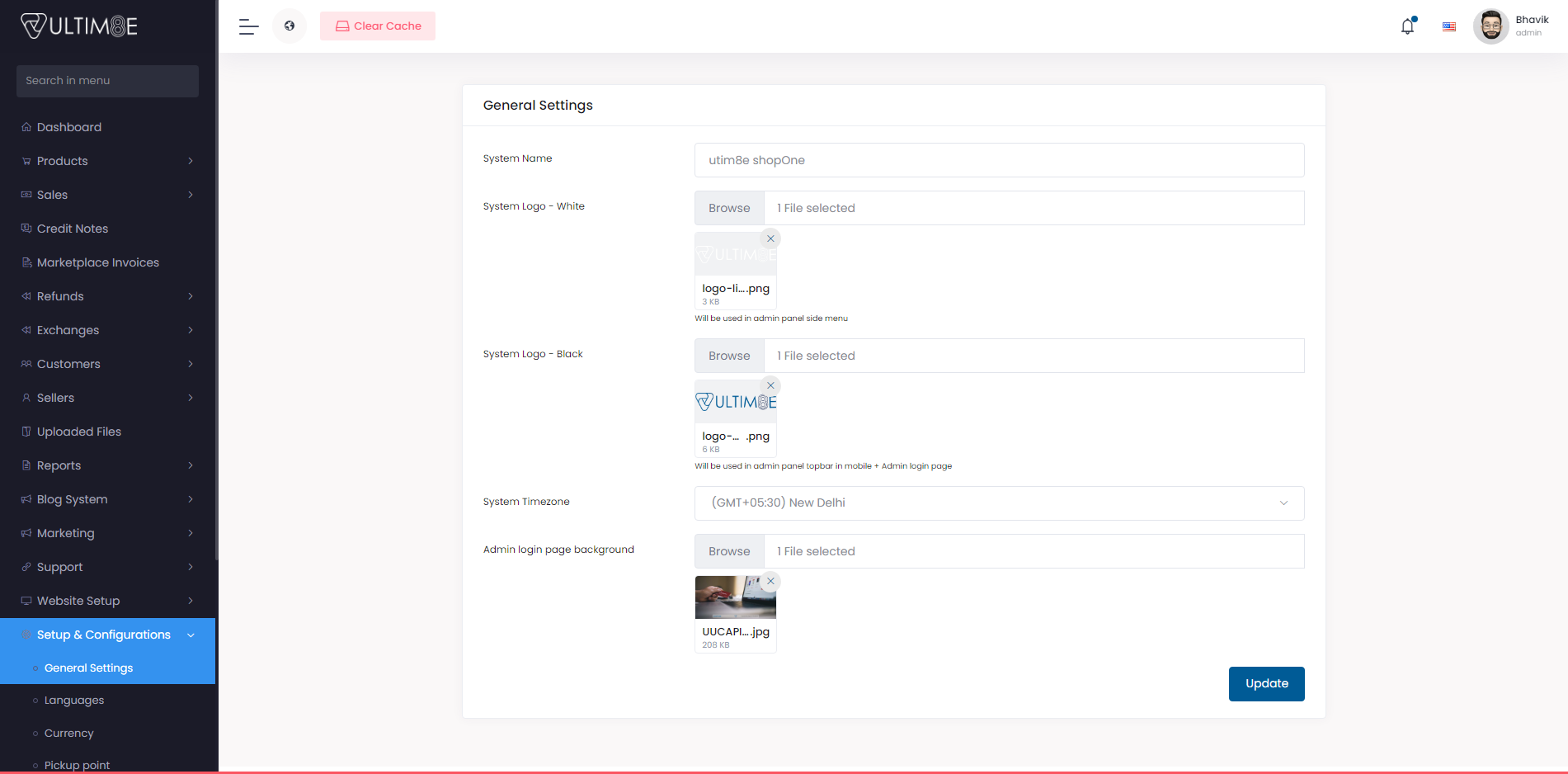
Task: Toggle the hamburger sidebar menu icon
Action: (248, 26)
